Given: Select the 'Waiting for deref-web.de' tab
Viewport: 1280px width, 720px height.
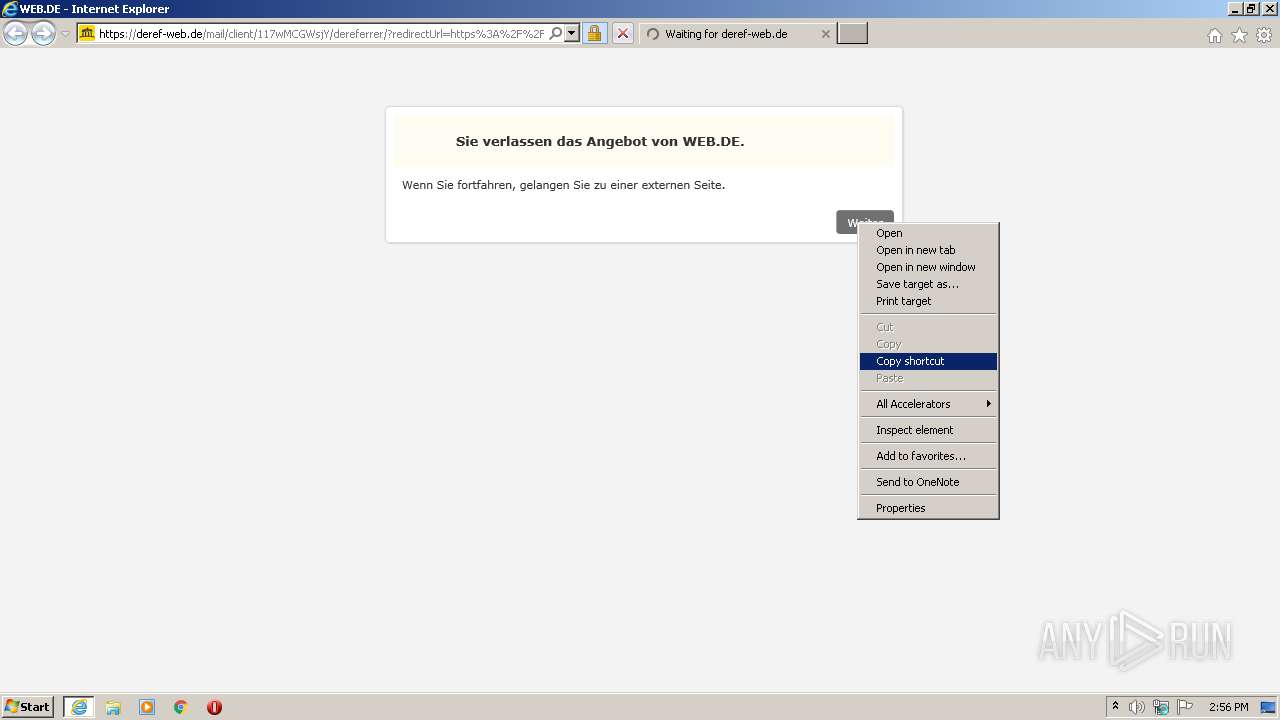Looking at the screenshot, I should tap(738, 33).
